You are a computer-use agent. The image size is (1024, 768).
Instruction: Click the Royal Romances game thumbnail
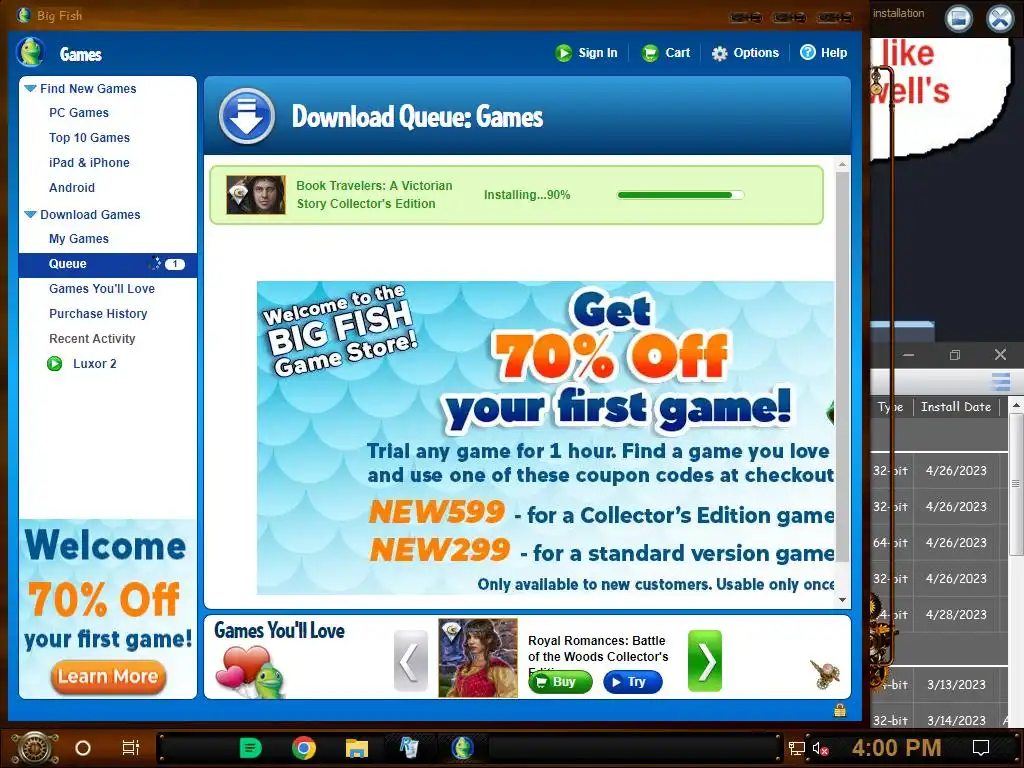478,658
